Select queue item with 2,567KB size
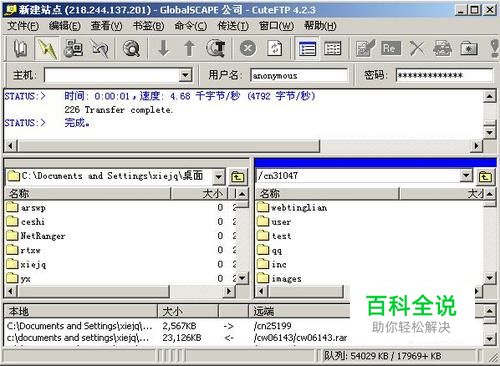 177,326
